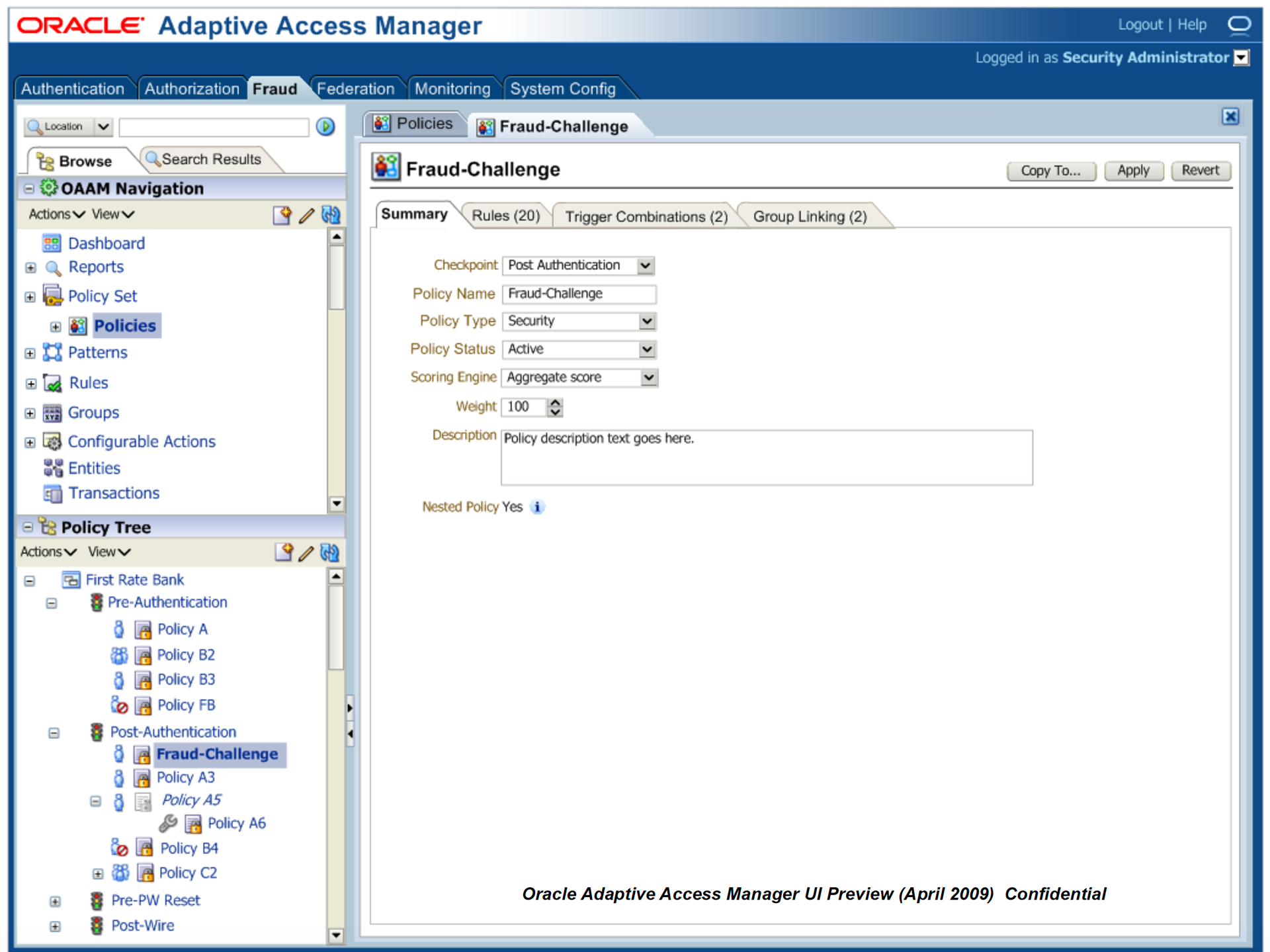This screenshot has height=952, width=1270.
Task: Open OAAM Navigation Actions menu
Action: (x=56, y=214)
